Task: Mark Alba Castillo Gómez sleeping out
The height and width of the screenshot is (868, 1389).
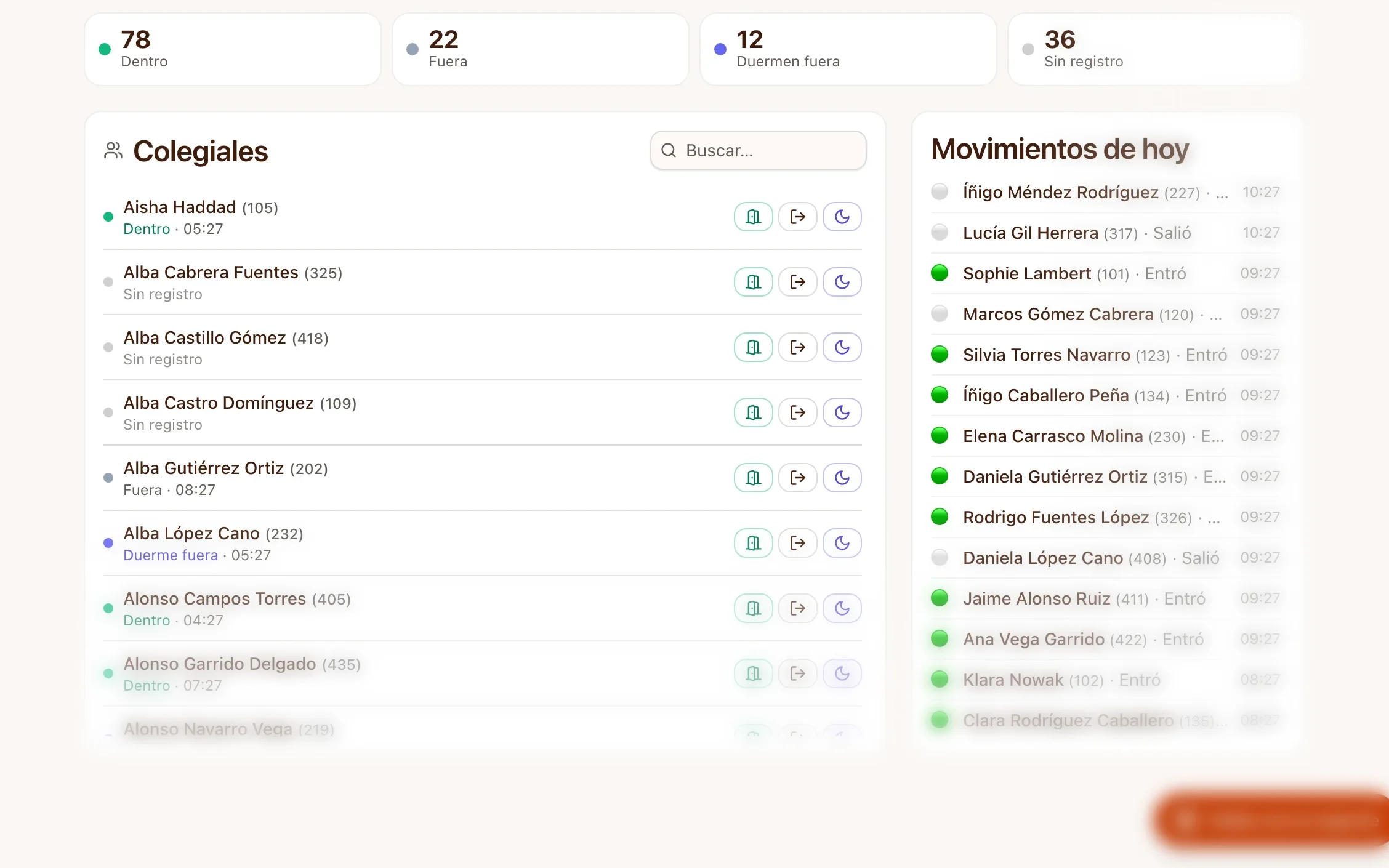Action: (842, 347)
